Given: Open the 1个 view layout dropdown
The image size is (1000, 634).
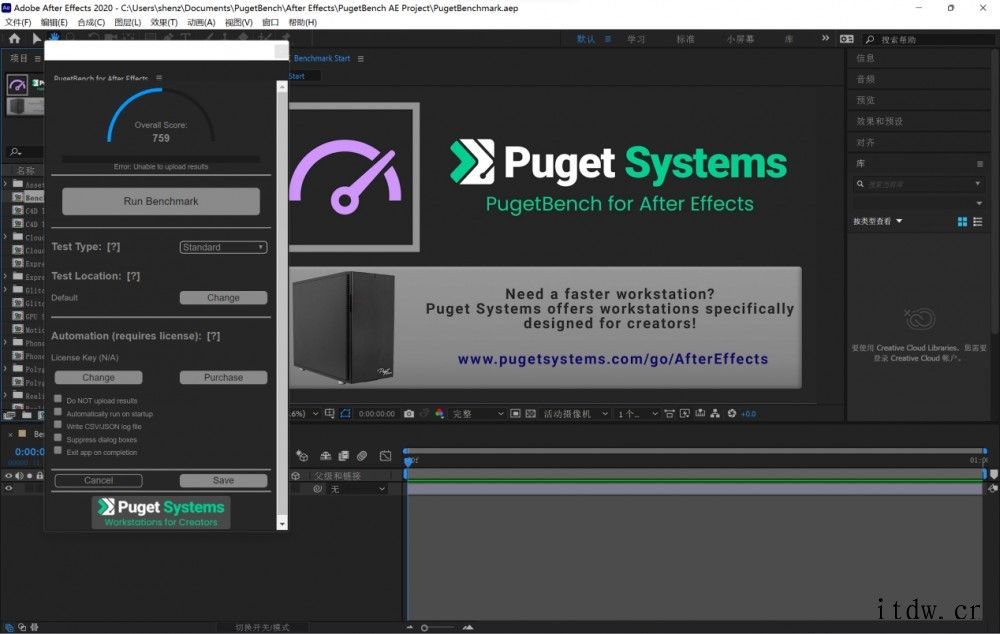Looking at the screenshot, I should coord(638,414).
